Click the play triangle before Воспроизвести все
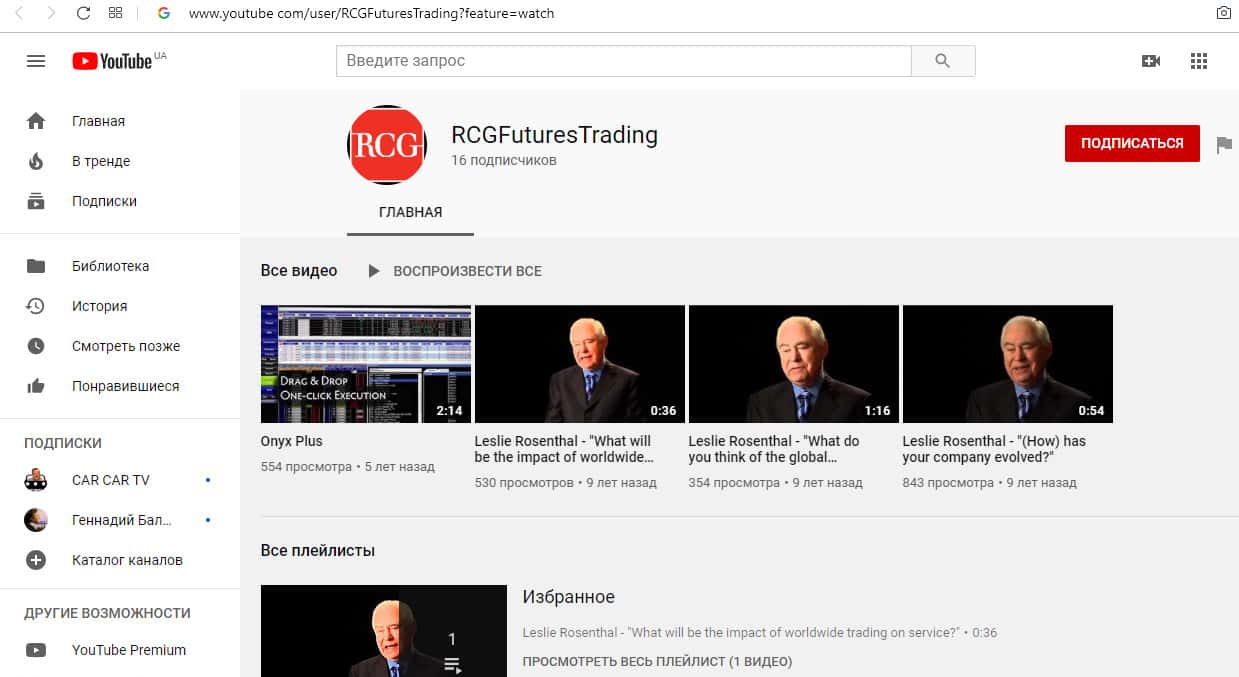Screen dimensions: 1239x677 [x=373, y=271]
